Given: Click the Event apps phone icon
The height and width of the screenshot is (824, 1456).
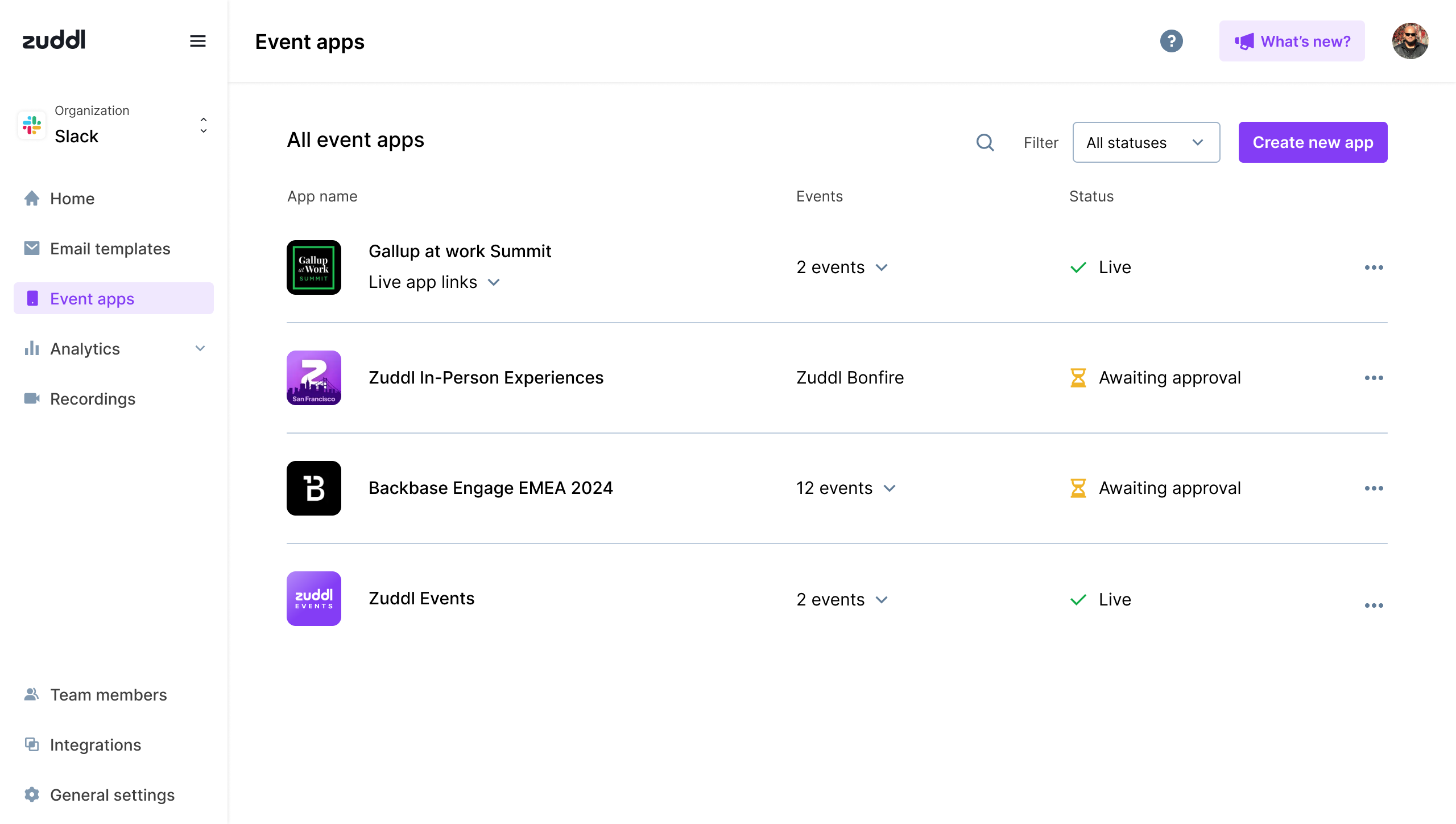Looking at the screenshot, I should pyautogui.click(x=32, y=298).
